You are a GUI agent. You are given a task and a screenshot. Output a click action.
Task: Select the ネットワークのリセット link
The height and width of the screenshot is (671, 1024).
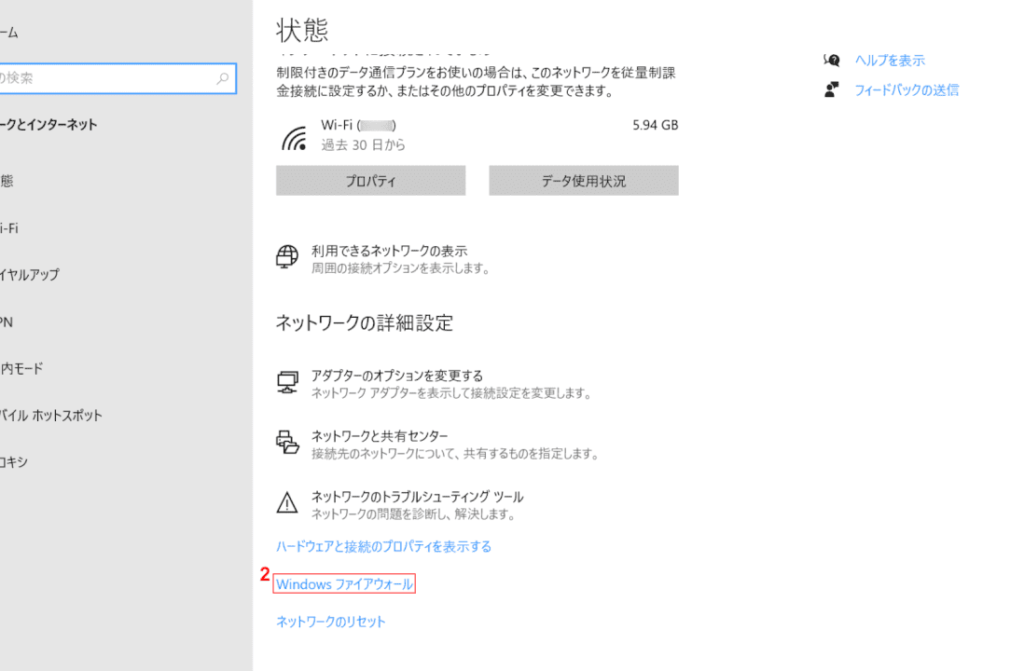point(330,622)
